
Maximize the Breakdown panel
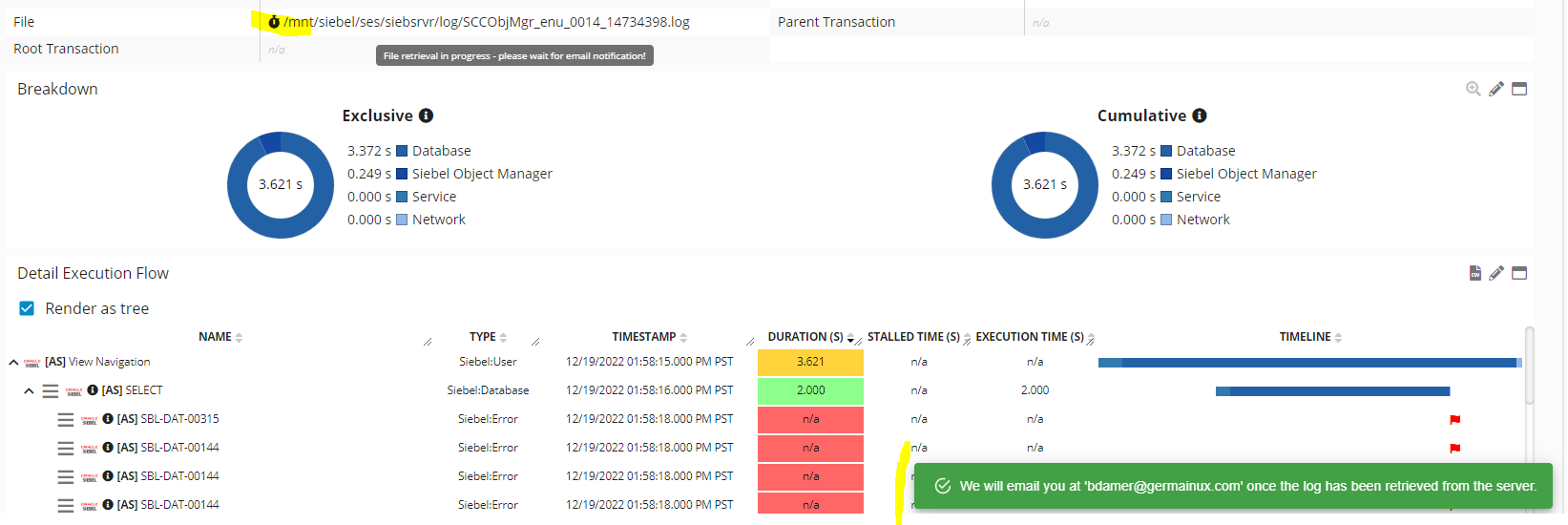(1519, 89)
